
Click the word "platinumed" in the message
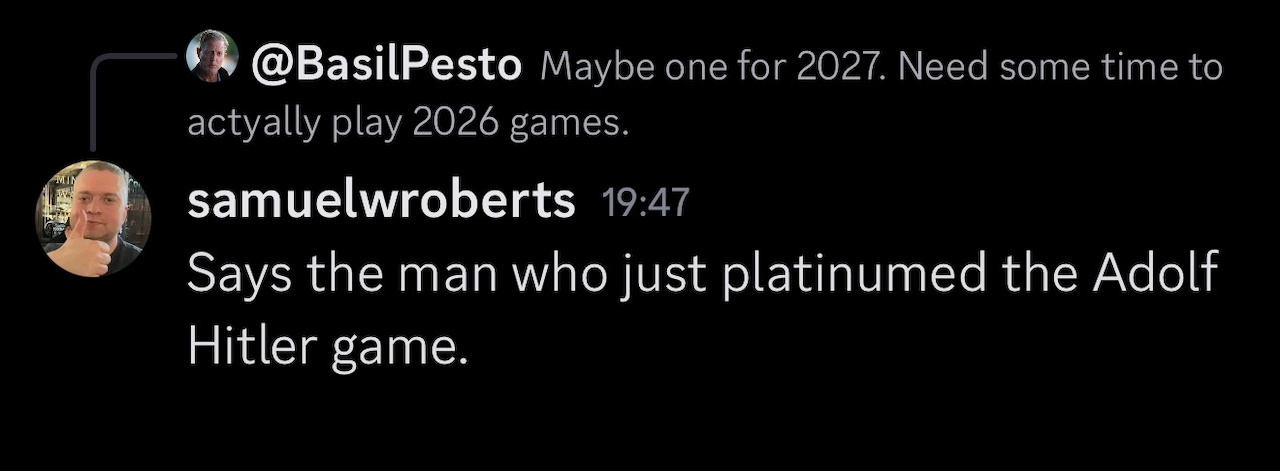coord(854,275)
